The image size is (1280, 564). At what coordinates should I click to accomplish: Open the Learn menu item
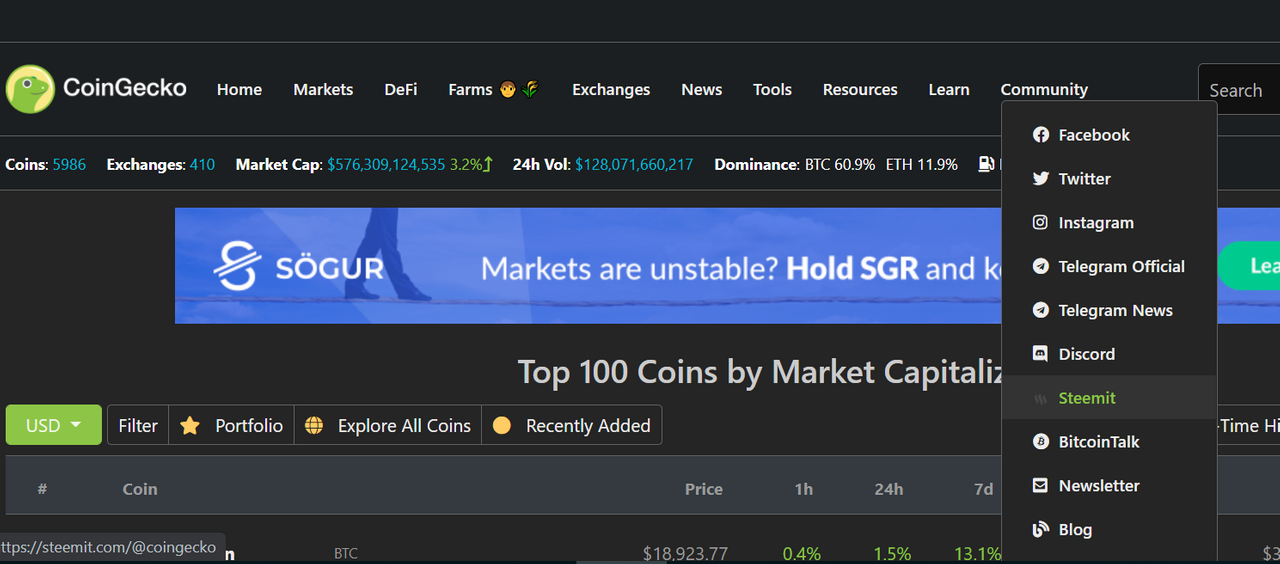click(x=949, y=90)
